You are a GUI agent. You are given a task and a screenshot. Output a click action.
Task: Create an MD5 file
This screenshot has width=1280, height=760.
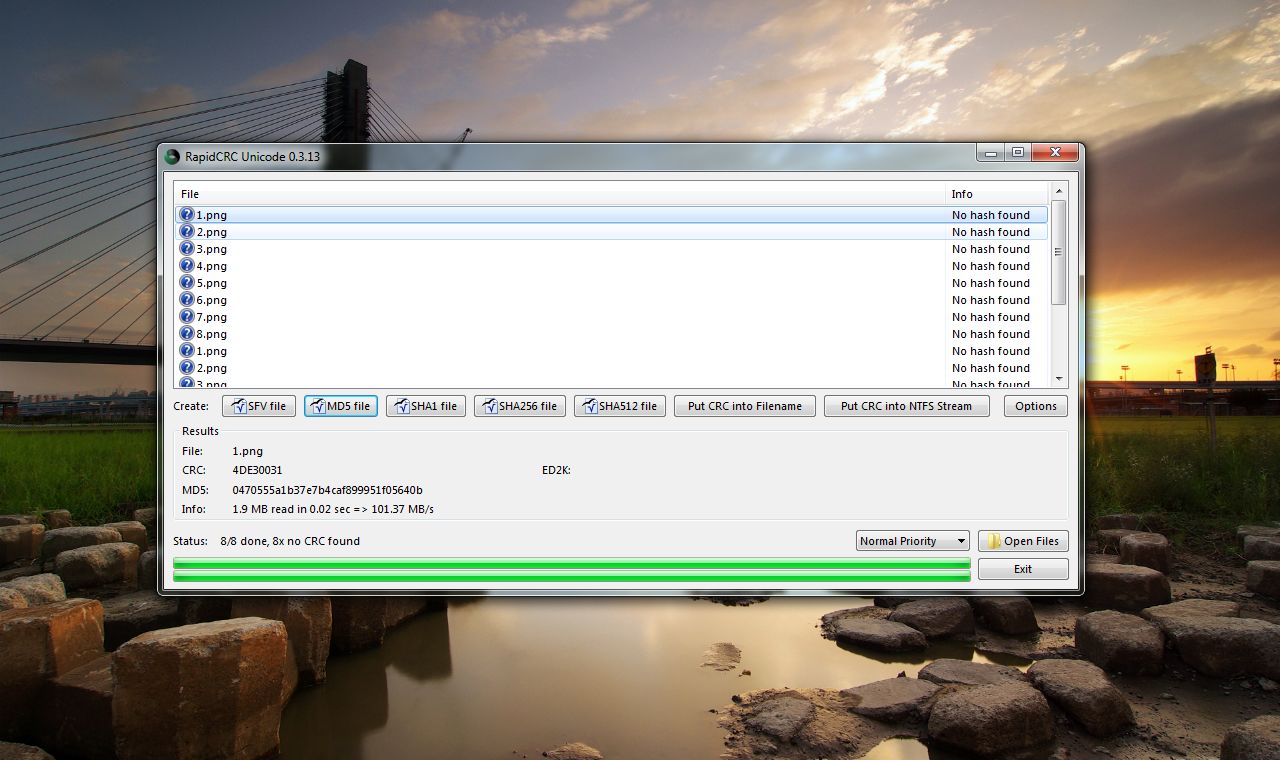tap(341, 406)
